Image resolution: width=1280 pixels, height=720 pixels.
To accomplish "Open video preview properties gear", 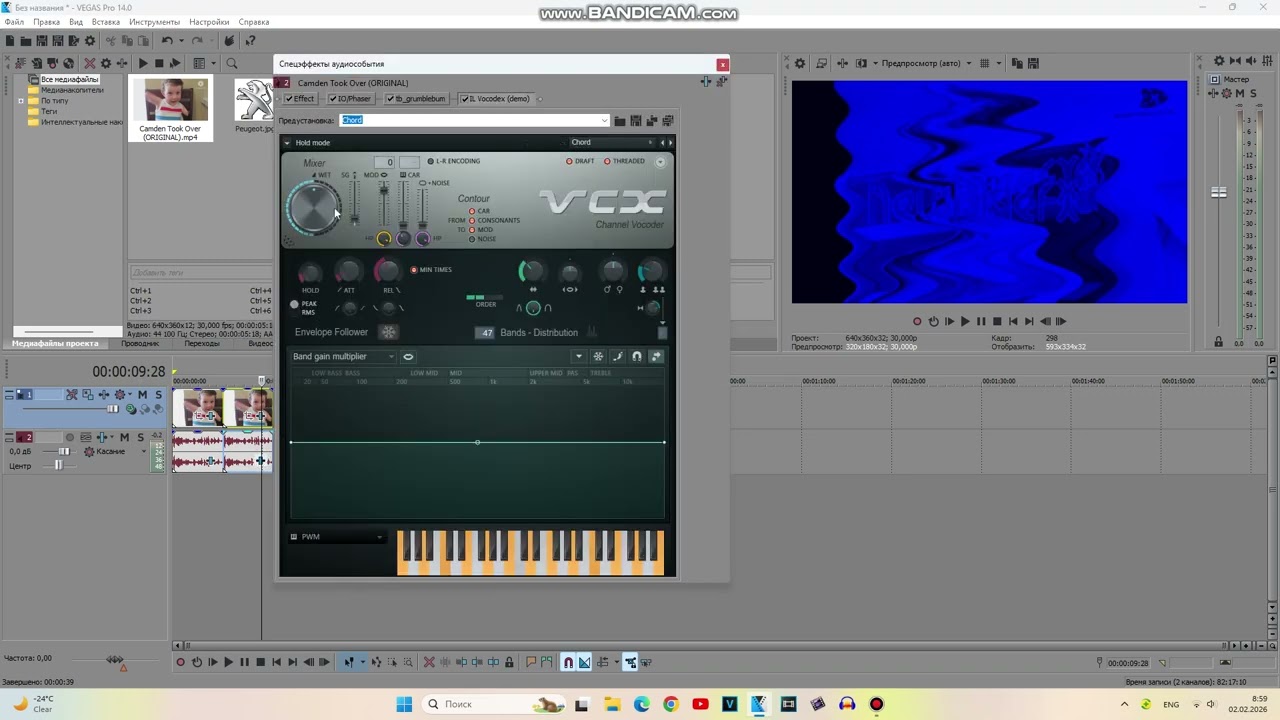I will [800, 63].
